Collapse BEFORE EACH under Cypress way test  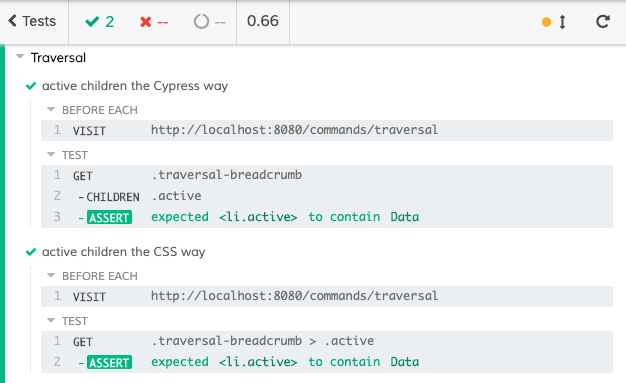point(51,109)
